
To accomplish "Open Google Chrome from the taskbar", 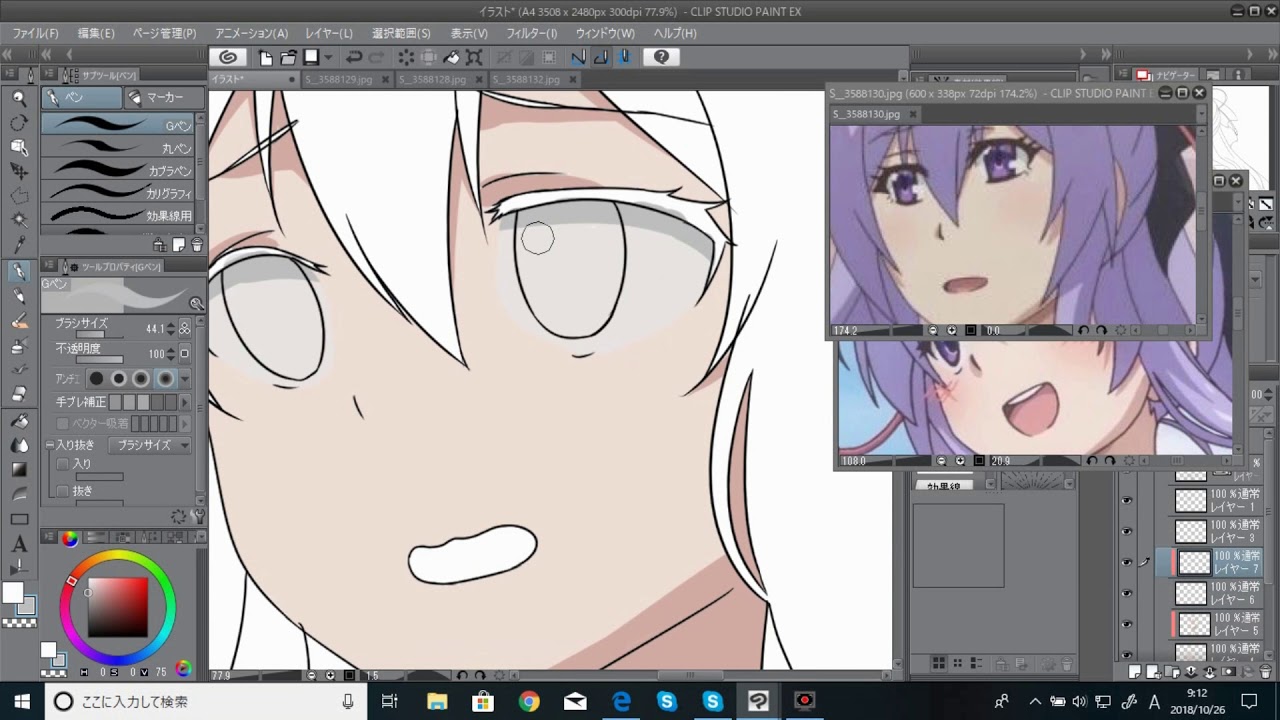I will click(529, 701).
